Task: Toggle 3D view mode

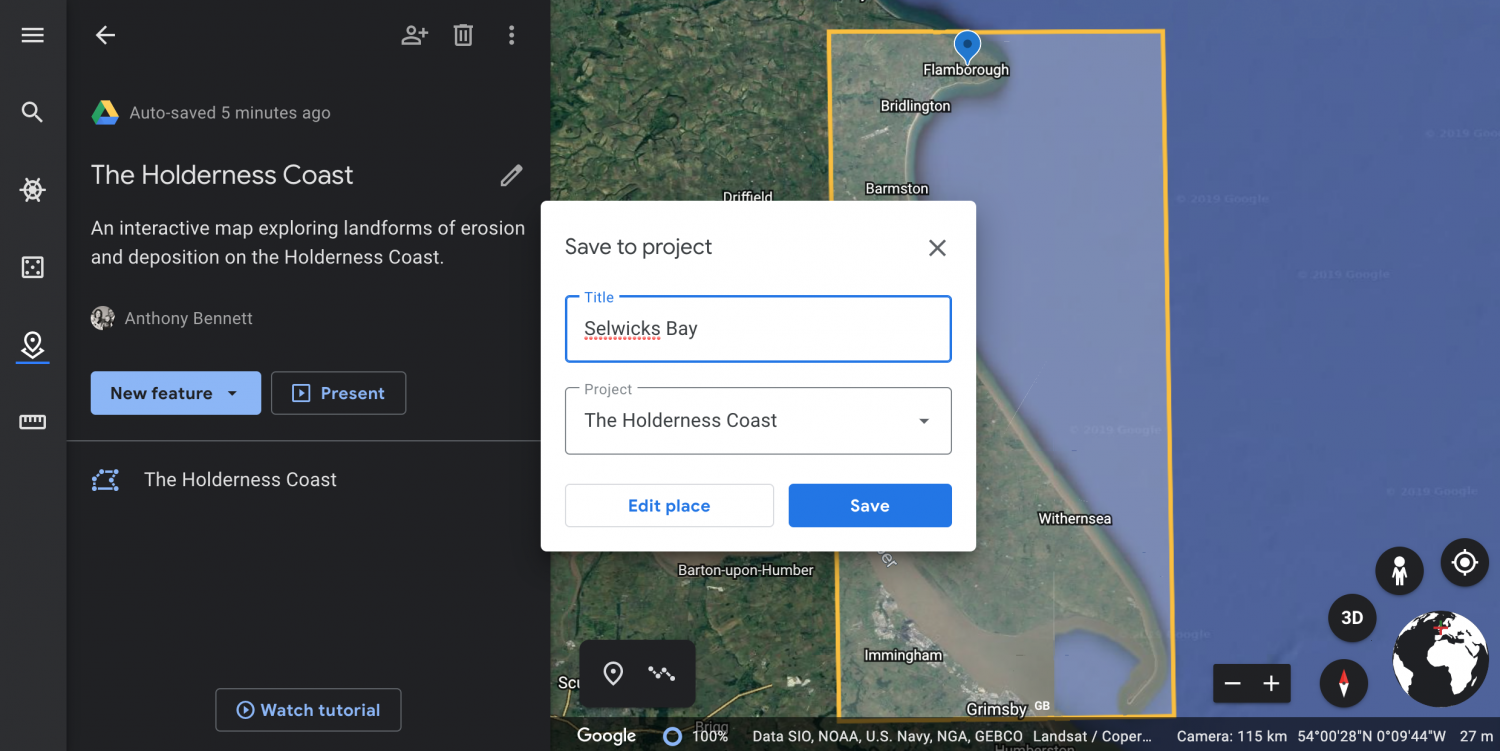Action: 1351,618
